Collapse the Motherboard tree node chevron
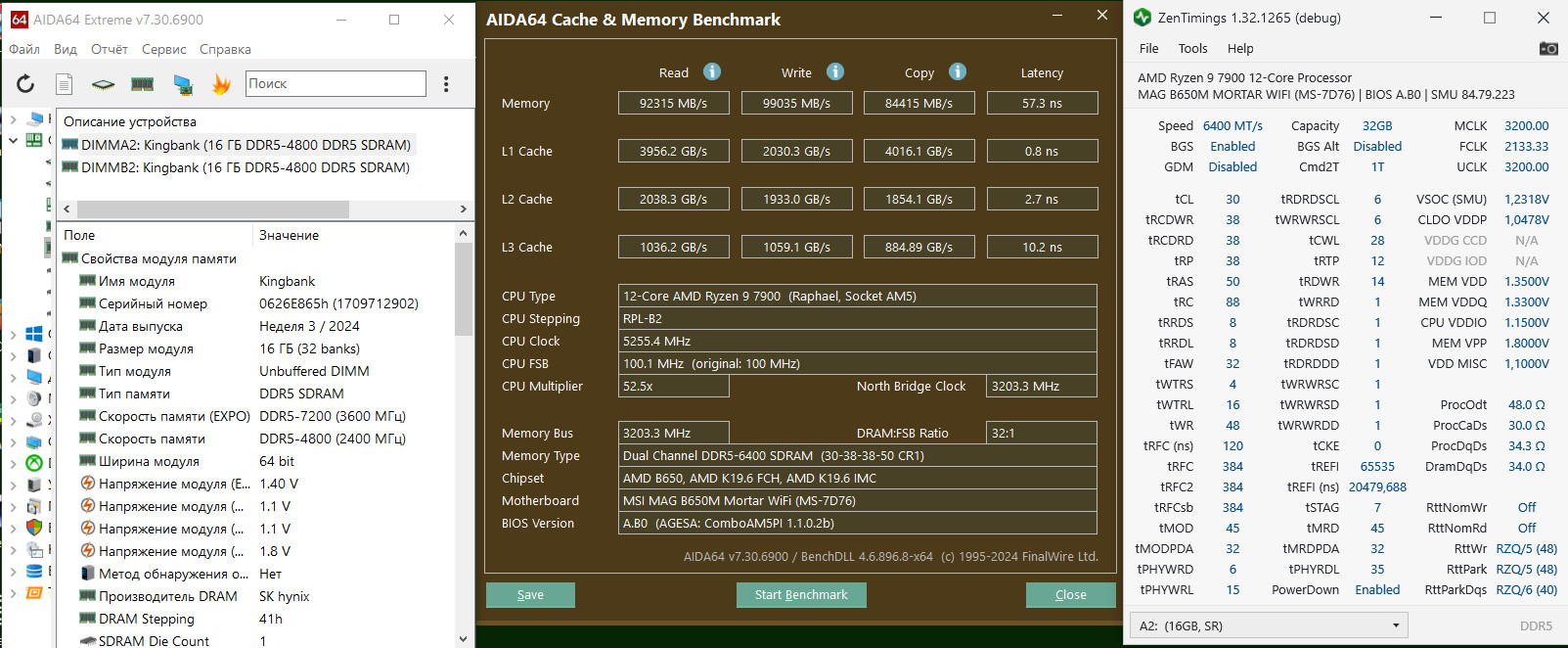 tap(13, 141)
